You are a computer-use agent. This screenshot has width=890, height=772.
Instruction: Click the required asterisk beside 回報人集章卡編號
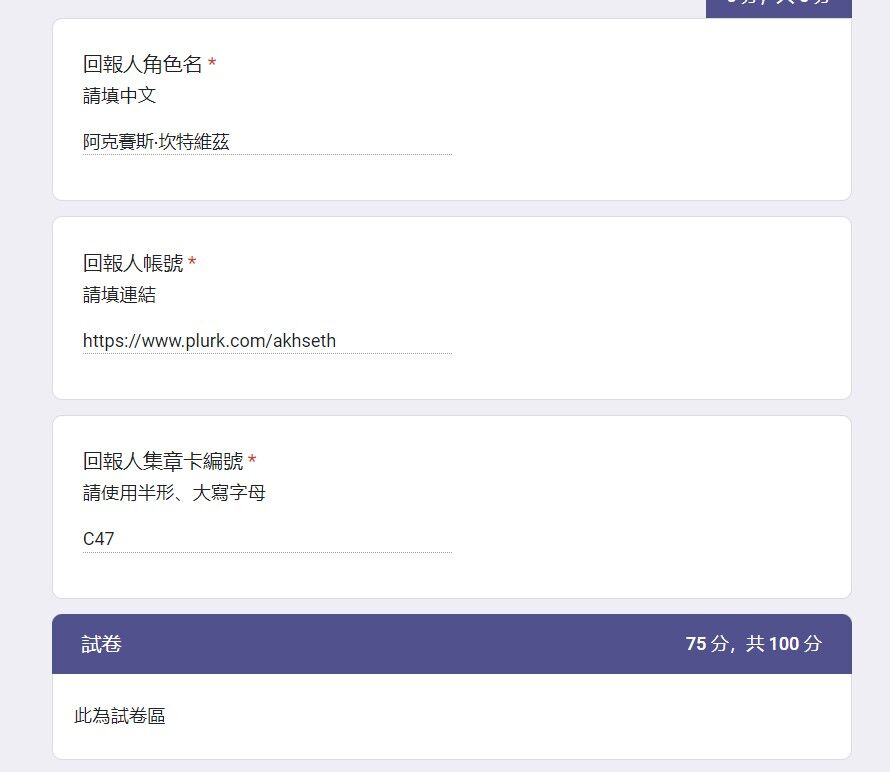(252, 459)
